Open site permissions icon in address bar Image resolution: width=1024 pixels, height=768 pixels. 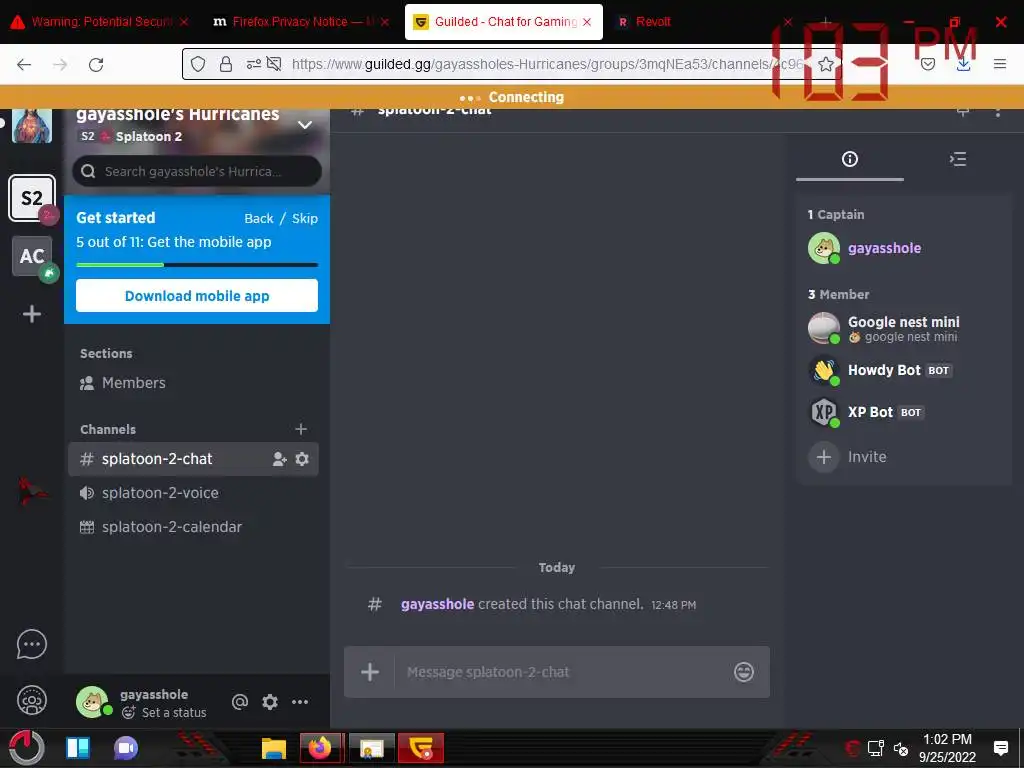253,64
